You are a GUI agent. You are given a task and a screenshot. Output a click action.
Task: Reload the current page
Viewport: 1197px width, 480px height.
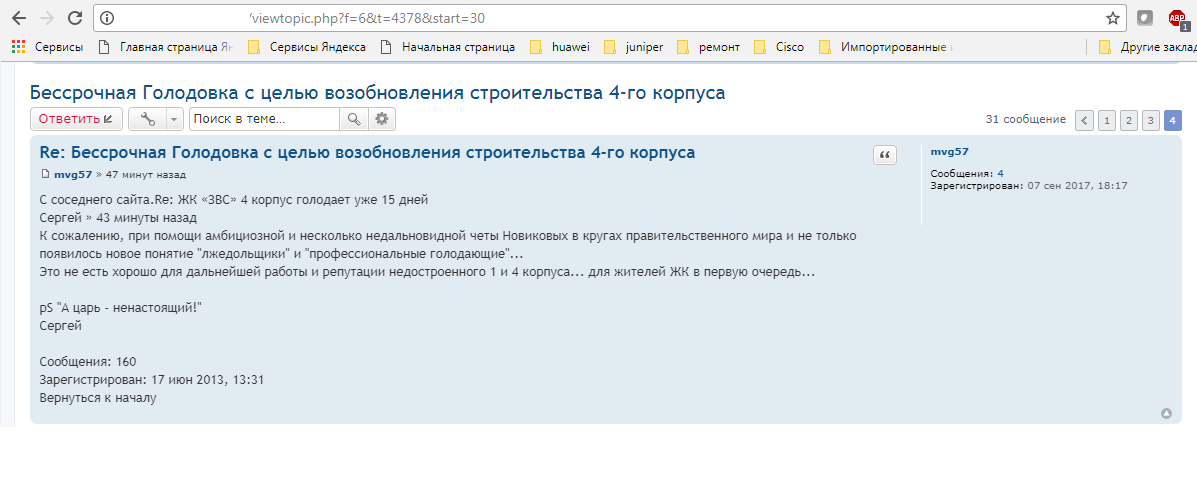[75, 18]
